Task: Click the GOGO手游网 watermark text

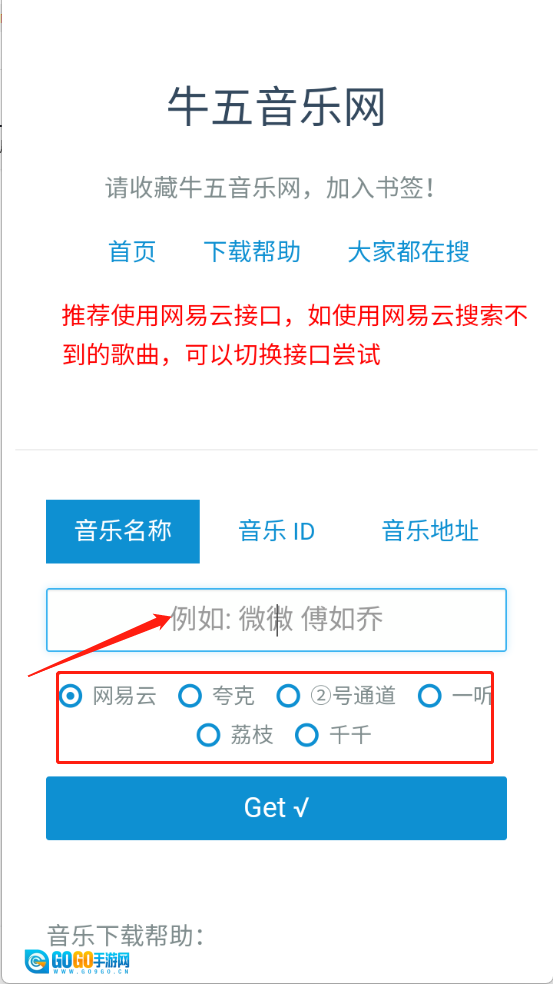Action: [90, 960]
